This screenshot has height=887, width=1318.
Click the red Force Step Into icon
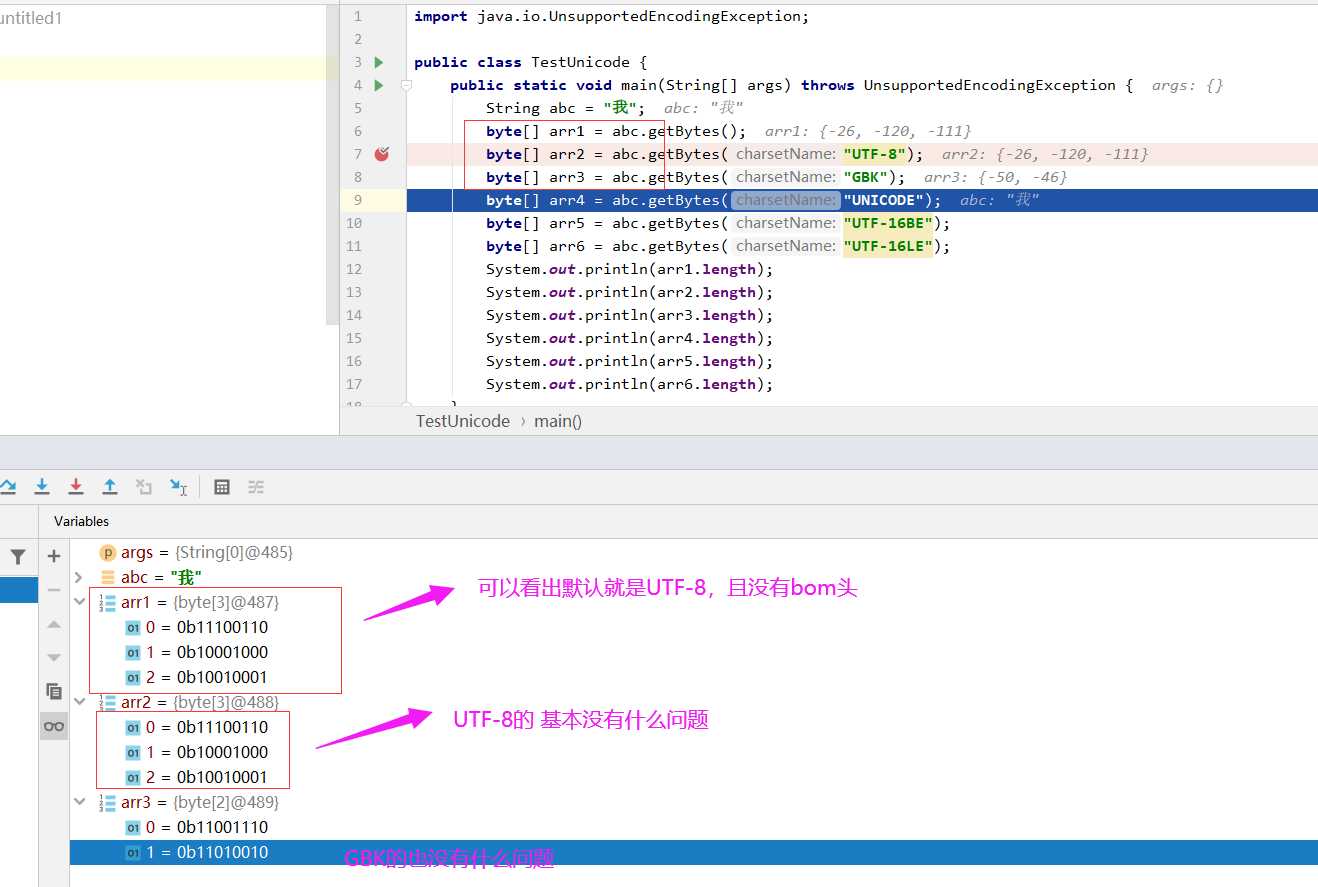pos(76,487)
